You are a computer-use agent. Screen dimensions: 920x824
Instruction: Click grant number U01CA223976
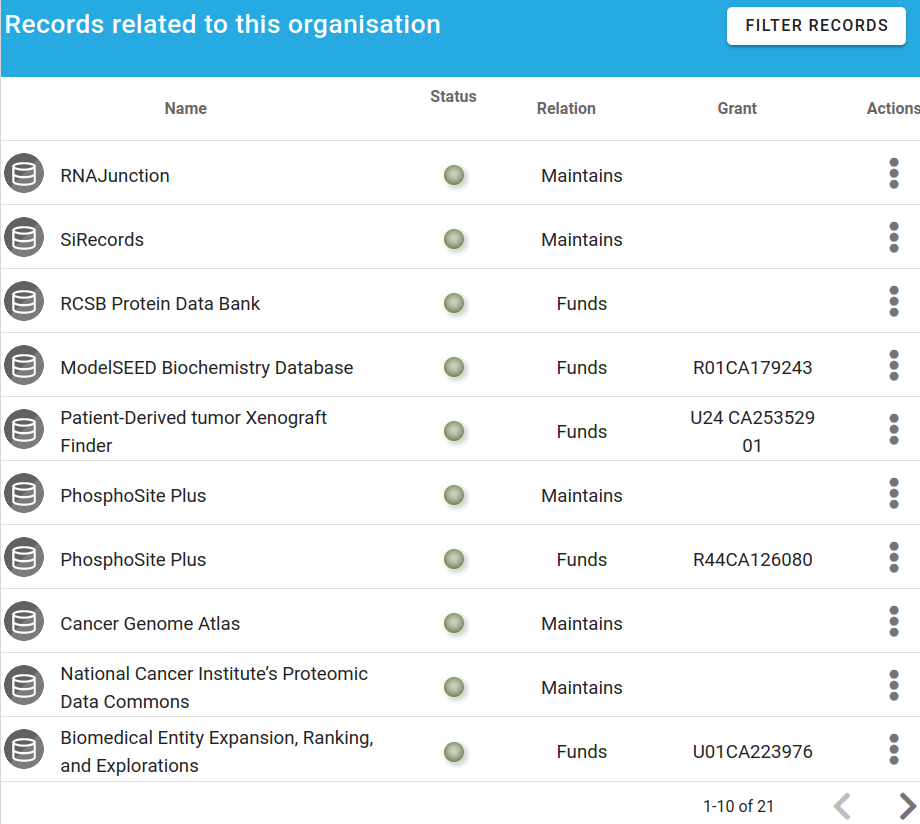752,751
